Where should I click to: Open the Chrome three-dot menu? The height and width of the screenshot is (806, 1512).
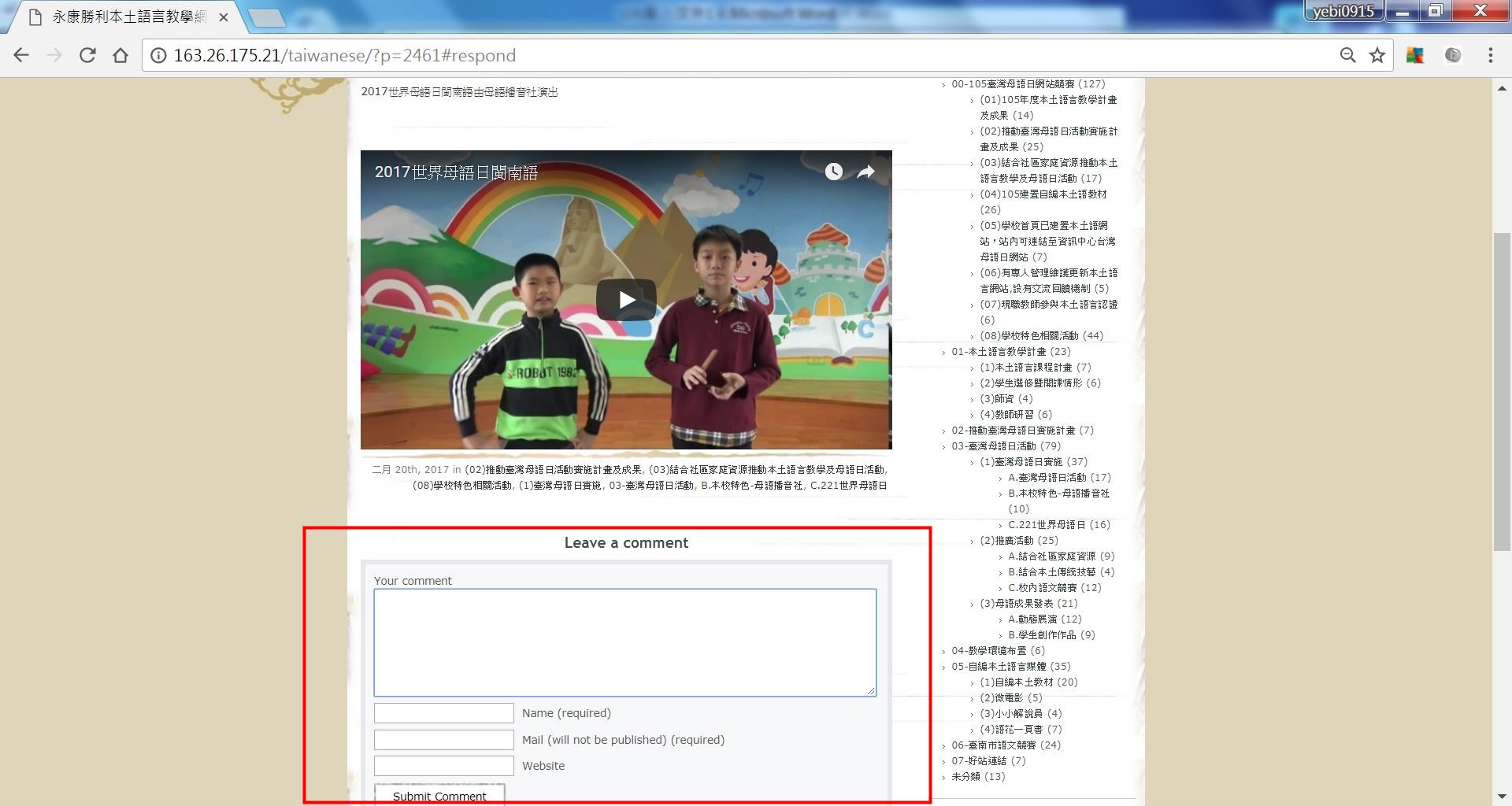[x=1490, y=55]
